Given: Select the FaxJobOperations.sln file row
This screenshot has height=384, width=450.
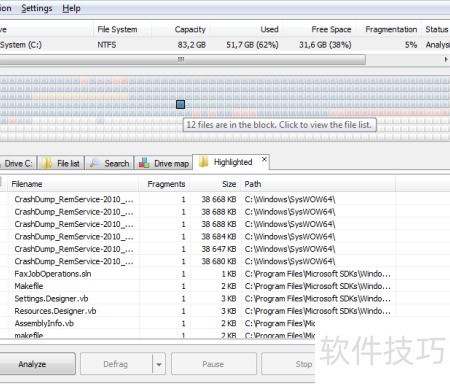Looking at the screenshot, I should [200, 274].
